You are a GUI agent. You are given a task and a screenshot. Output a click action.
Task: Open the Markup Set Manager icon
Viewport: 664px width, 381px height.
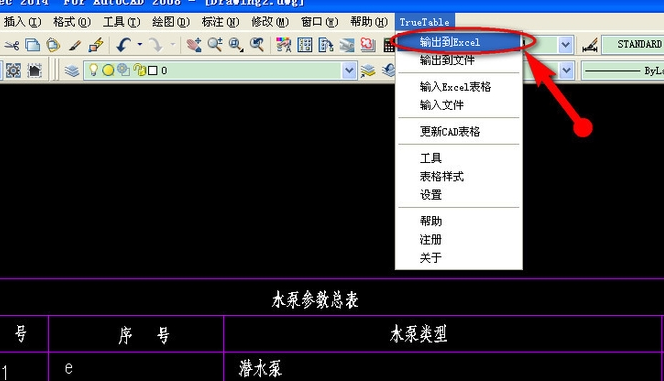click(368, 45)
